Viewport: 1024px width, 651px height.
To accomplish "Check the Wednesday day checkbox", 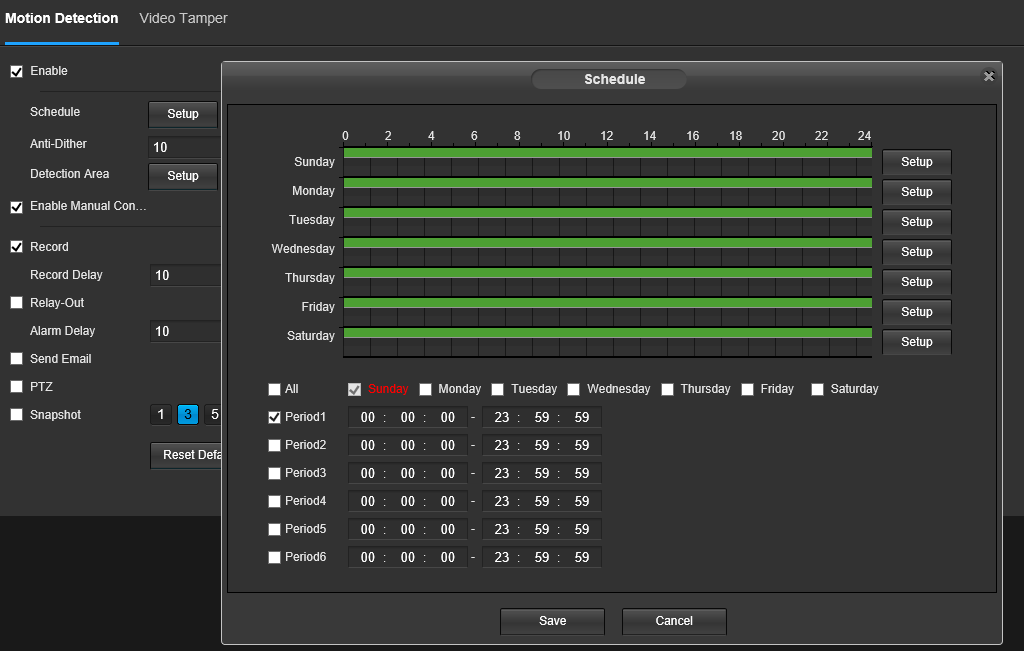I will click(573, 390).
